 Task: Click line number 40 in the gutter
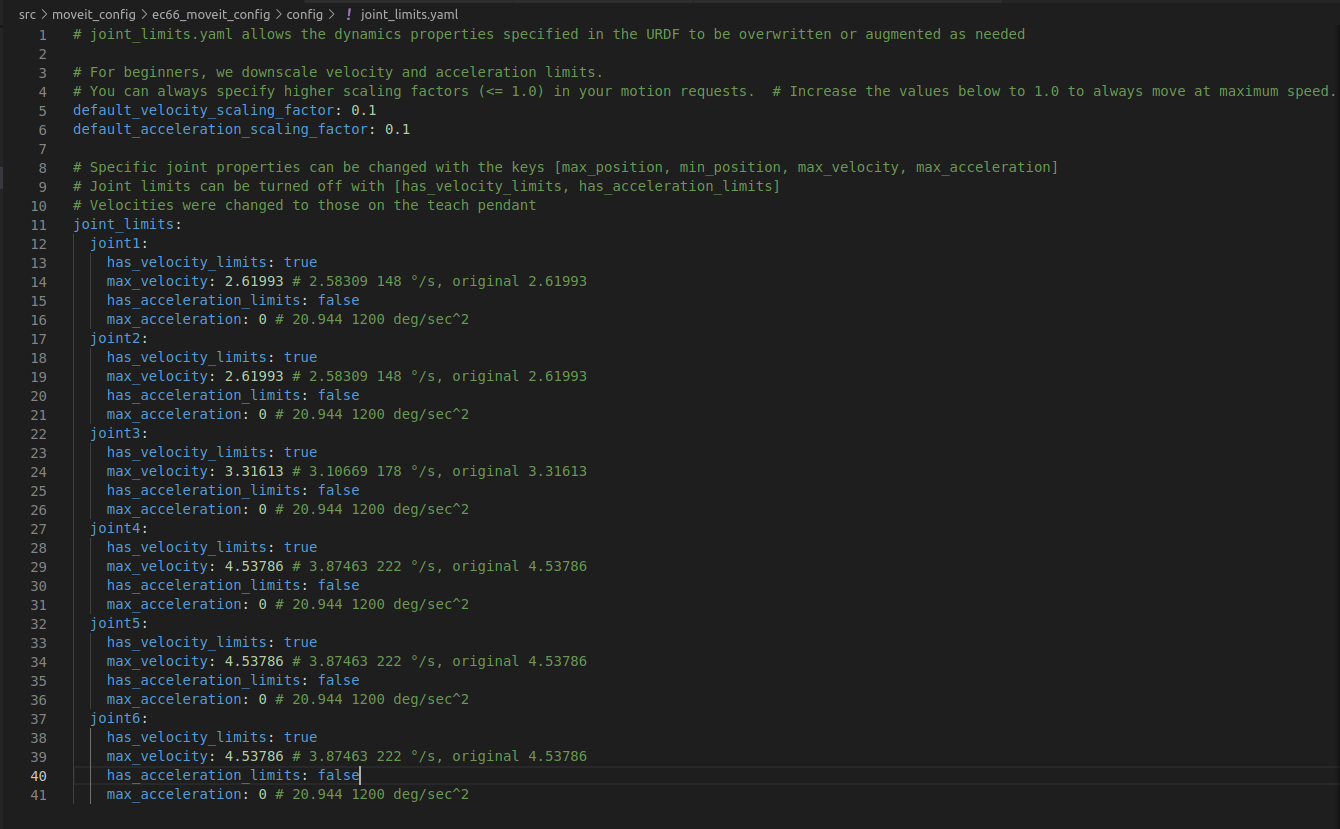39,776
